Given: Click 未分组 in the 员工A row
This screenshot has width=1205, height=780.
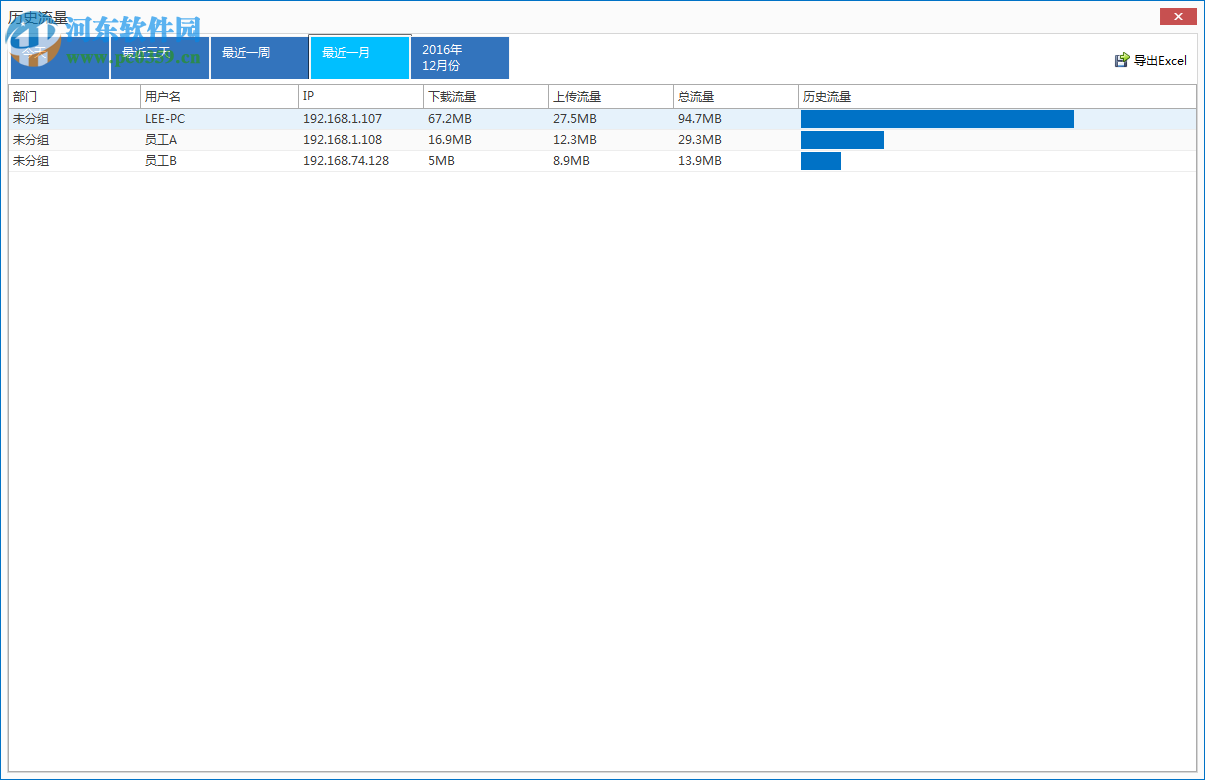Looking at the screenshot, I should pyautogui.click(x=31, y=140).
